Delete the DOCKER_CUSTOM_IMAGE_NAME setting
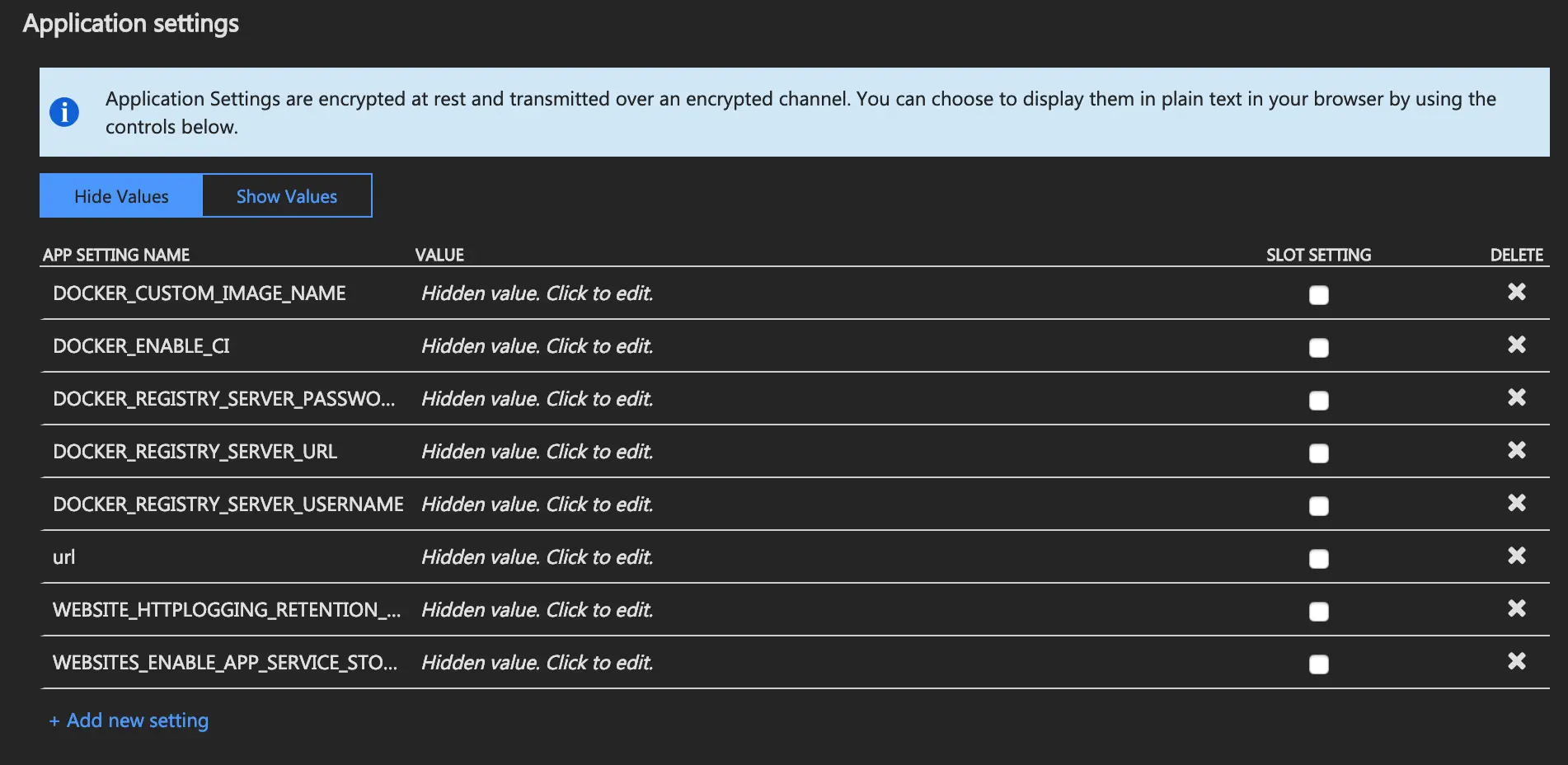This screenshot has height=765, width=1568. point(1516,292)
